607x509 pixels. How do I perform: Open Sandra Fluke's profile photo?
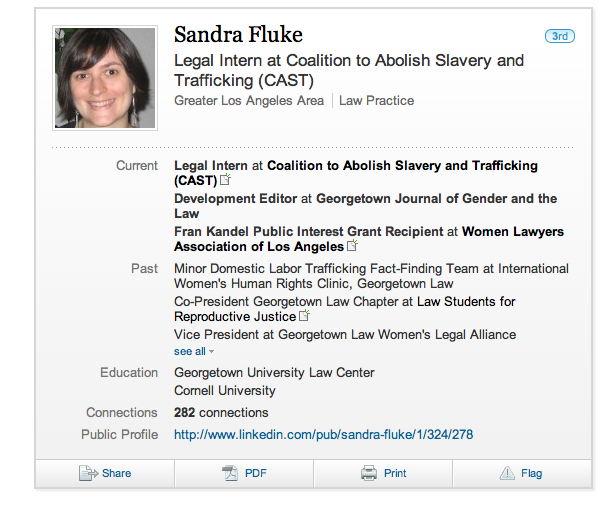(x=105, y=79)
